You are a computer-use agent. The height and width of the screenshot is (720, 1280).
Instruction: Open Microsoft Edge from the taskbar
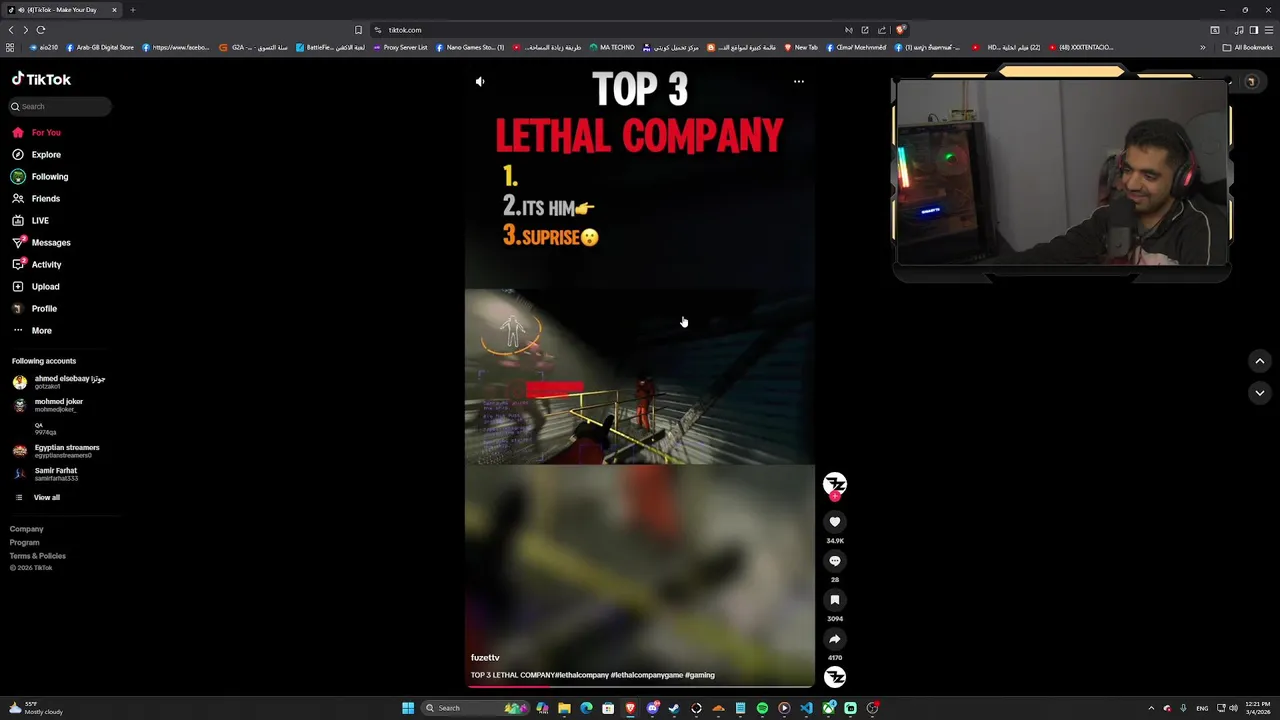[x=586, y=708]
